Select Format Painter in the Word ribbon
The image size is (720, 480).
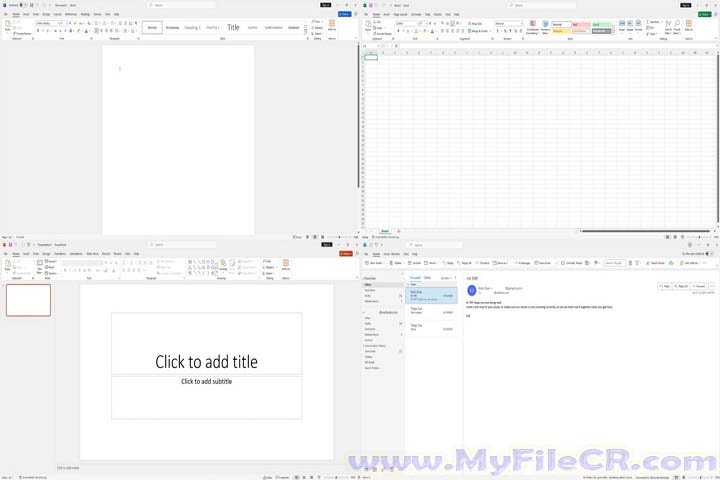pyautogui.click(x=22, y=34)
